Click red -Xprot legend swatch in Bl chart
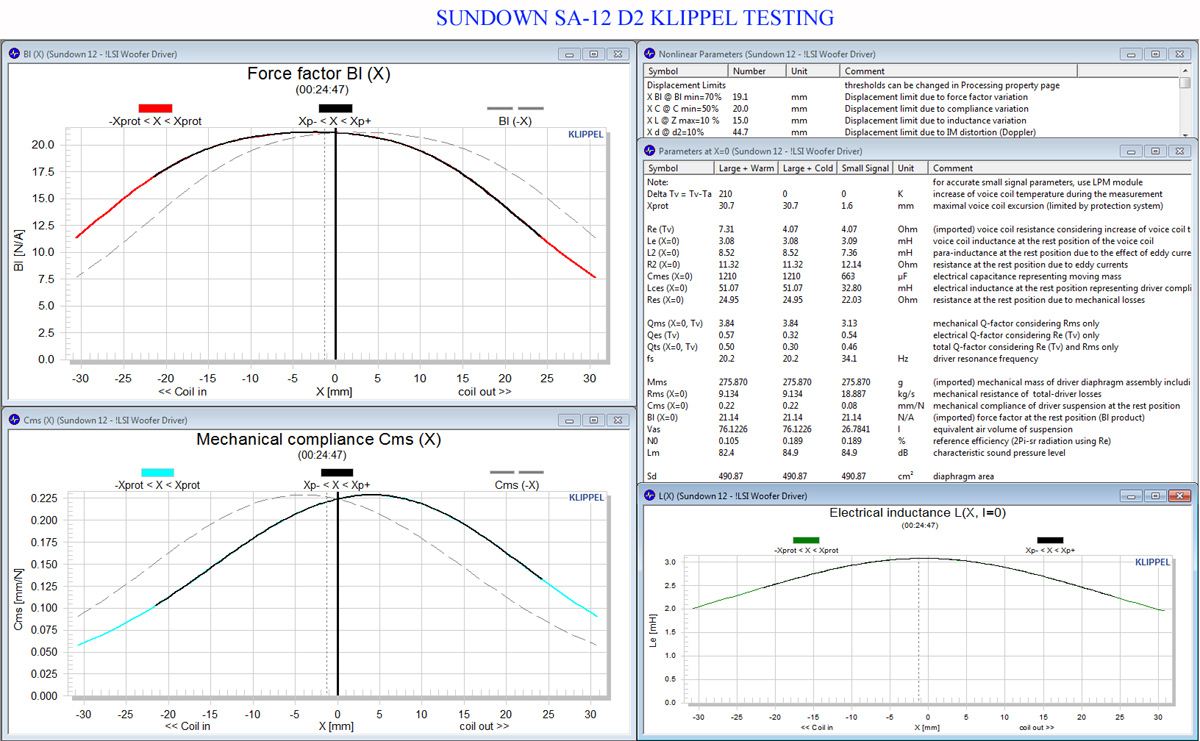 (x=156, y=108)
